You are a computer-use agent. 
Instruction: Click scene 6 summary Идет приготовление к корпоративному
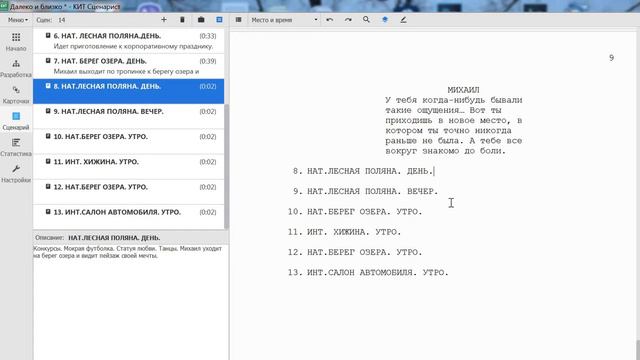133,46
